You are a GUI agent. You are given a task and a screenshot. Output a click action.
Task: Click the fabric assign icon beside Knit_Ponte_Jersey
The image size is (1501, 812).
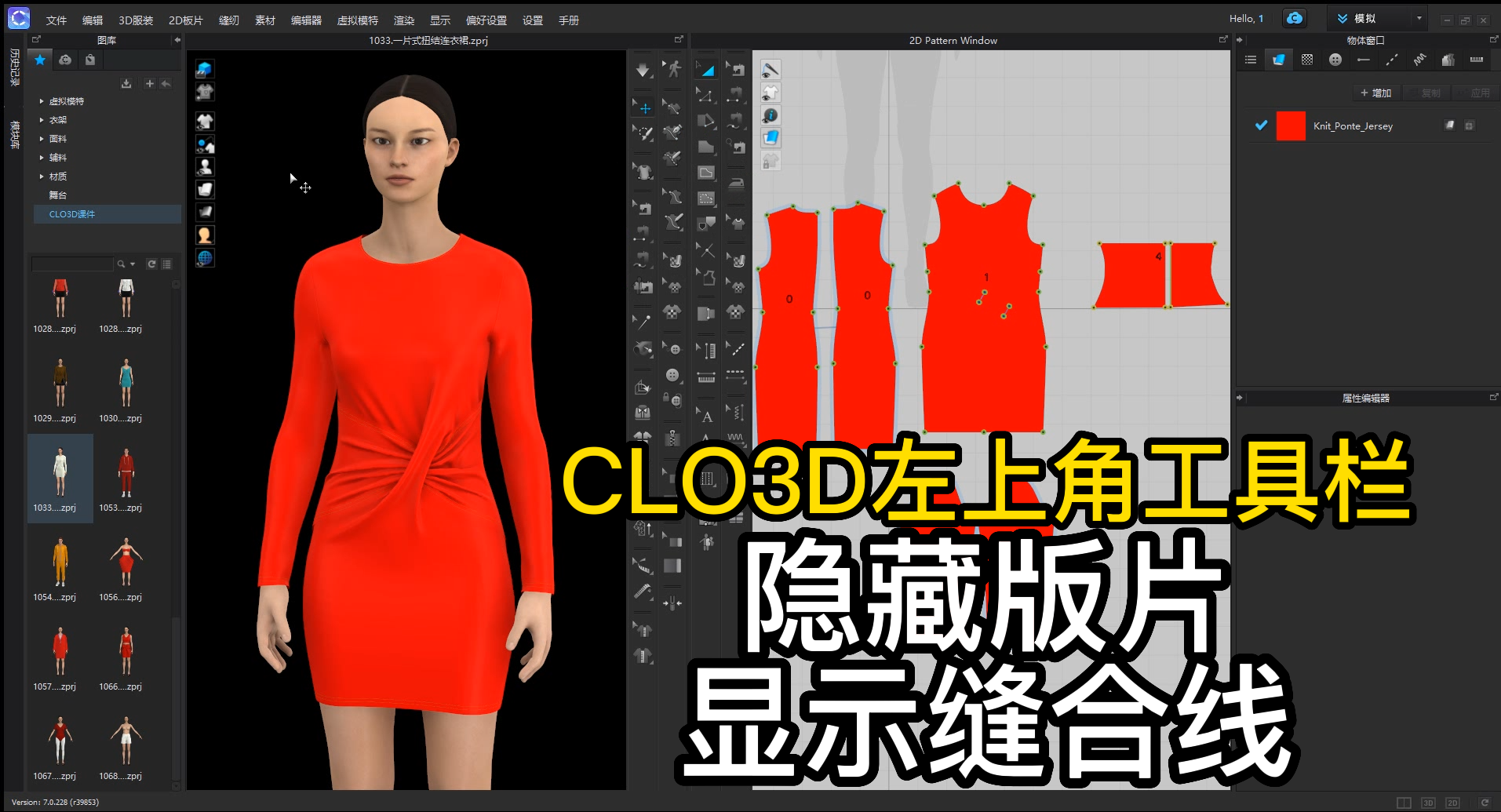click(x=1450, y=125)
